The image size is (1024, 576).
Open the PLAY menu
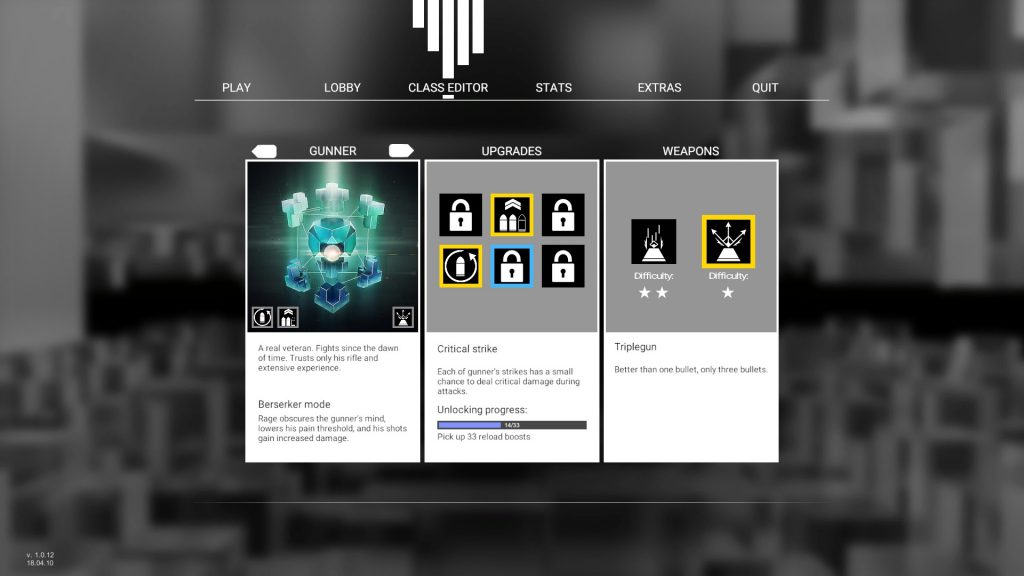[236, 88]
